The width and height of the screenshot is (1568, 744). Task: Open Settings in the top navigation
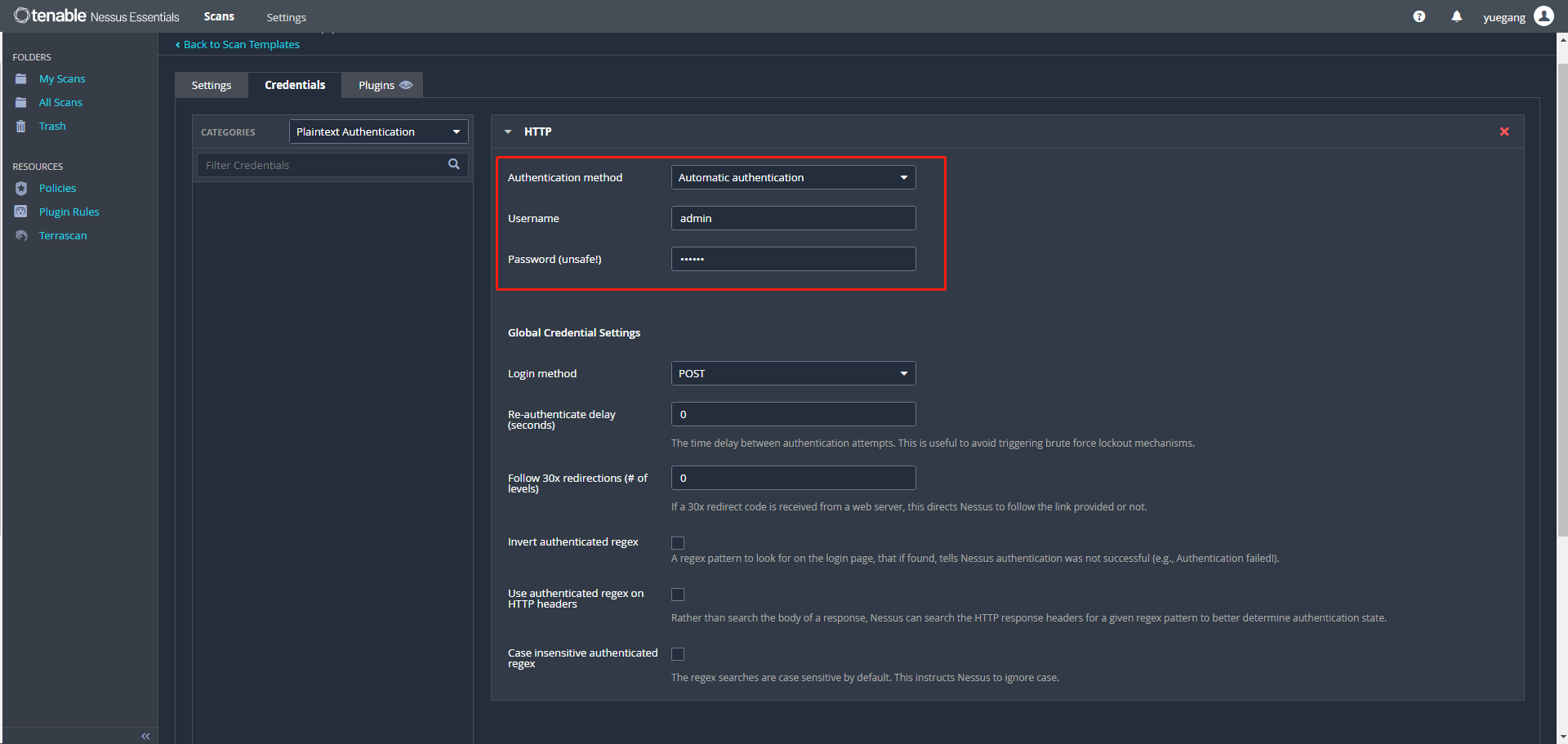coord(286,17)
